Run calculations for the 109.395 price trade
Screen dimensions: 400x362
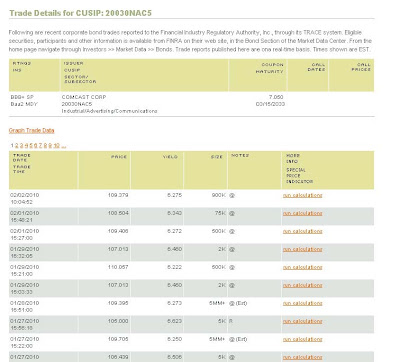pyautogui.click(x=302, y=303)
